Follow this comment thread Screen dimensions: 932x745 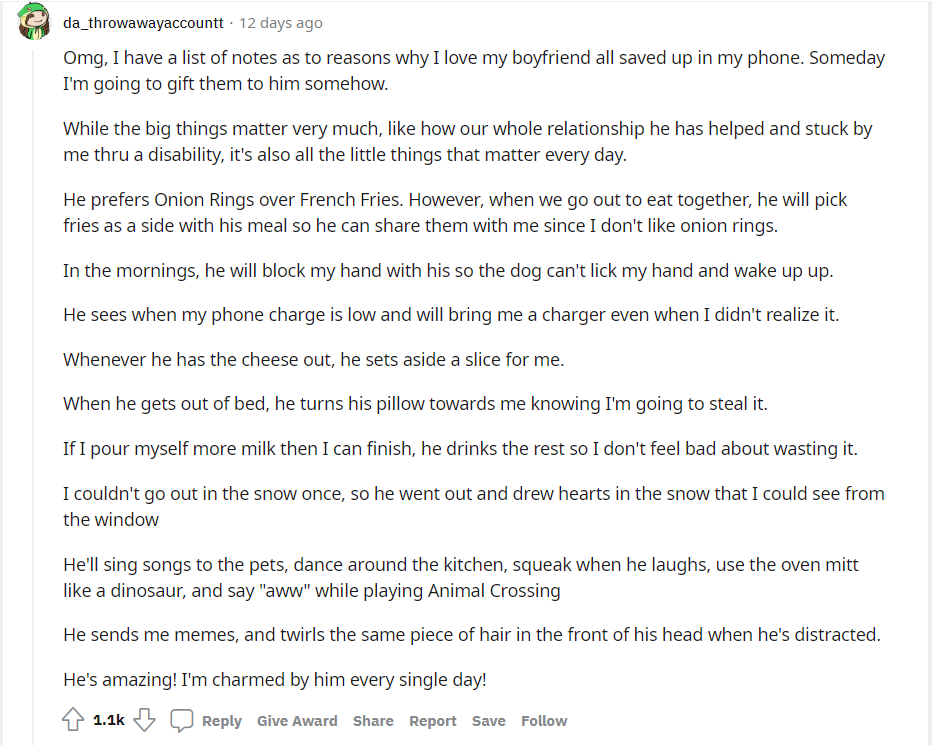[544, 721]
